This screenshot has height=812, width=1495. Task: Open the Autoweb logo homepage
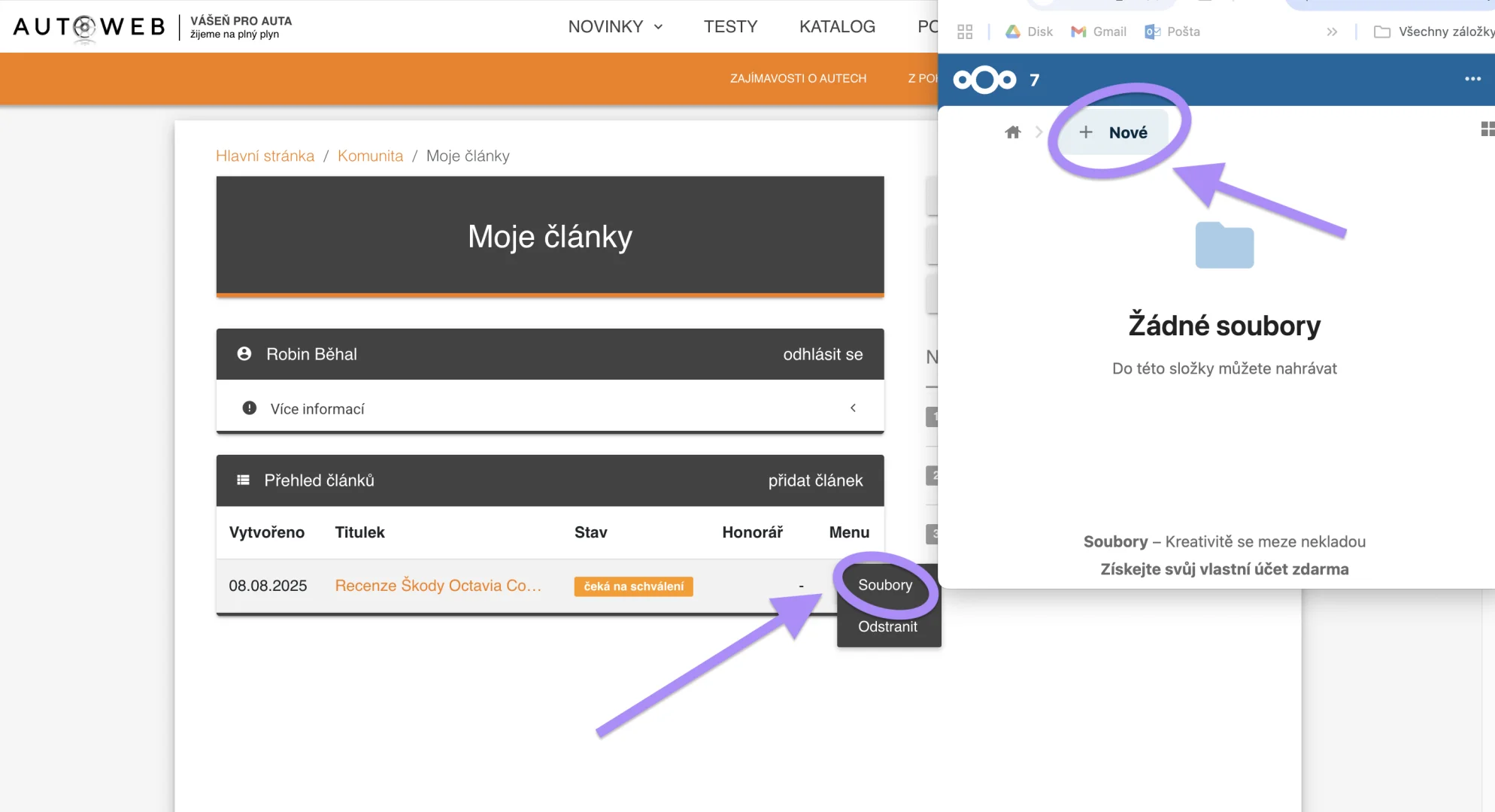[89, 27]
